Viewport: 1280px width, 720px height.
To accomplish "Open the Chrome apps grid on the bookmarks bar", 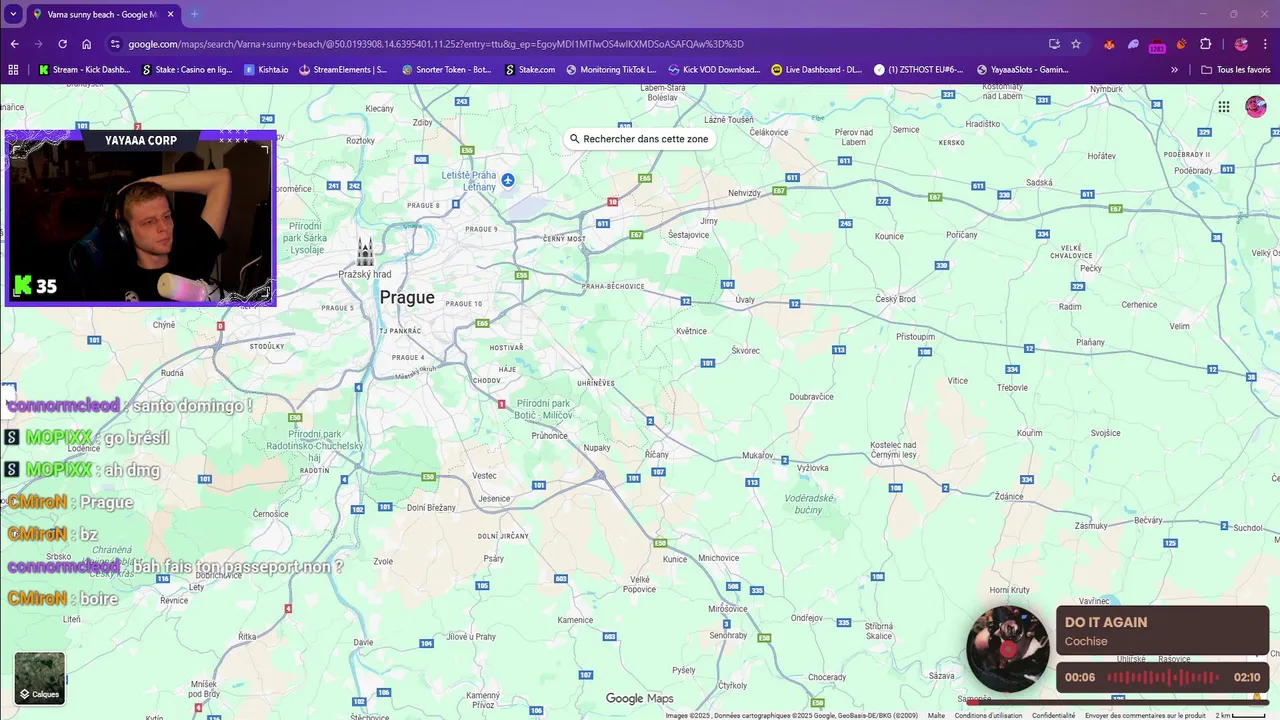I will pyautogui.click(x=13, y=70).
